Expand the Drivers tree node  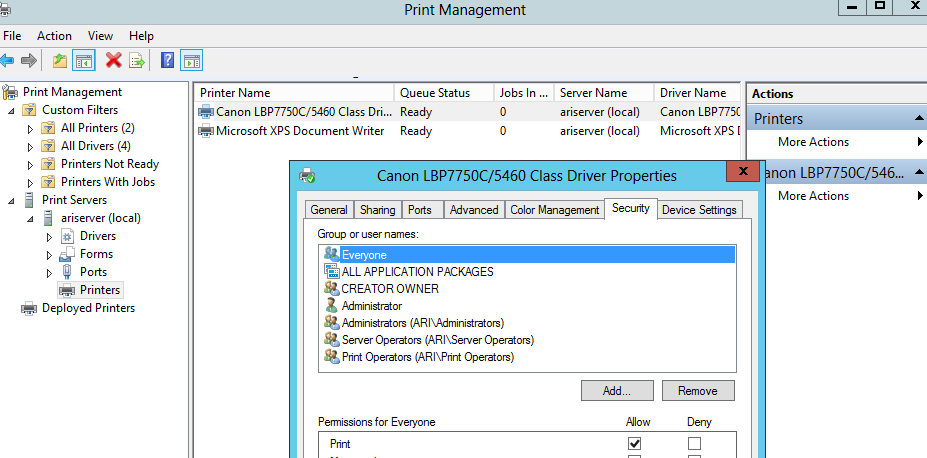(x=50, y=237)
